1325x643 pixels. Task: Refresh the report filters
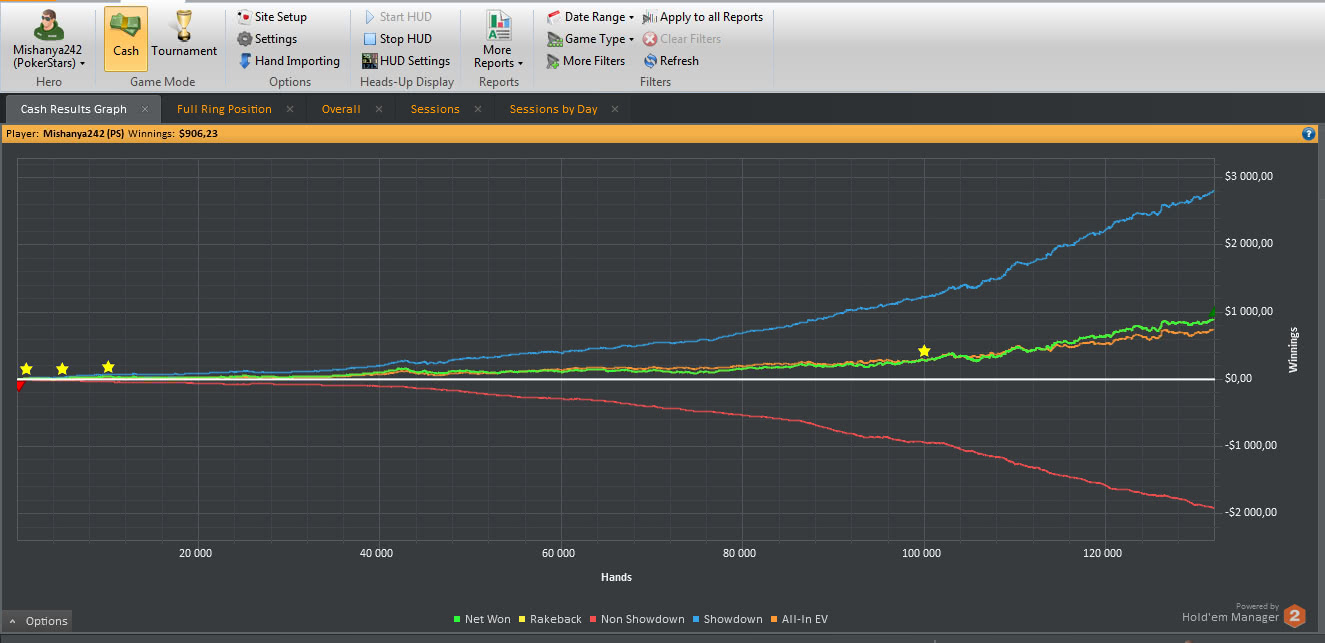(671, 61)
